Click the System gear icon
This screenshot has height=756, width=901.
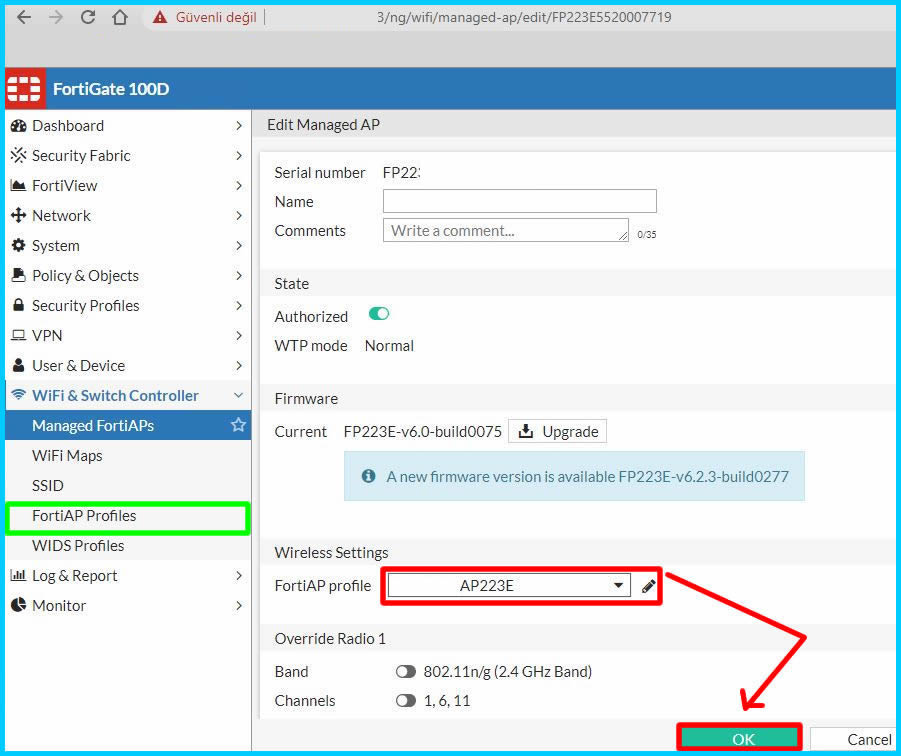click(x=18, y=245)
